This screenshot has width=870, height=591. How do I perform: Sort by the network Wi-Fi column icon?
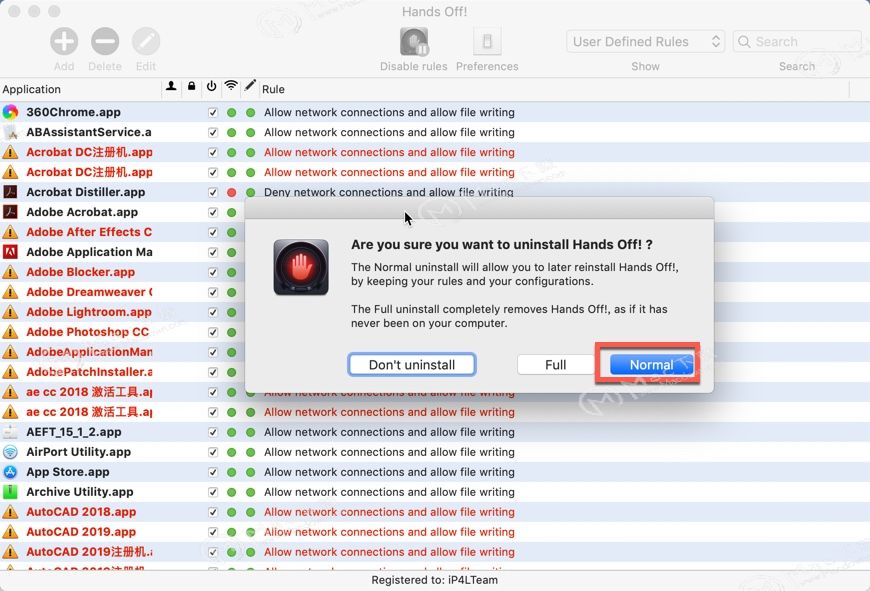coord(231,85)
